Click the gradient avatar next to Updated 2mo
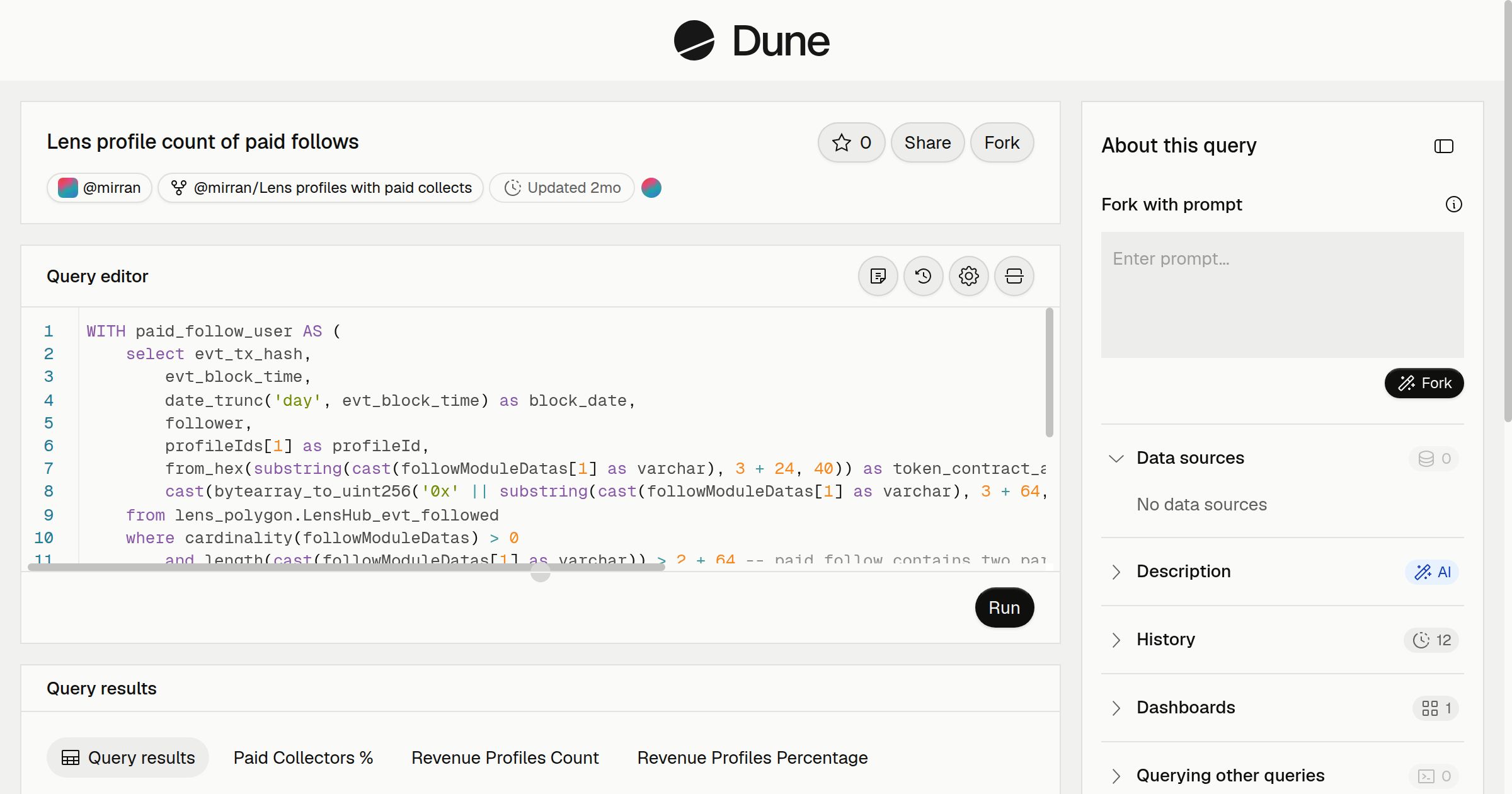The image size is (1512, 794). (651, 188)
